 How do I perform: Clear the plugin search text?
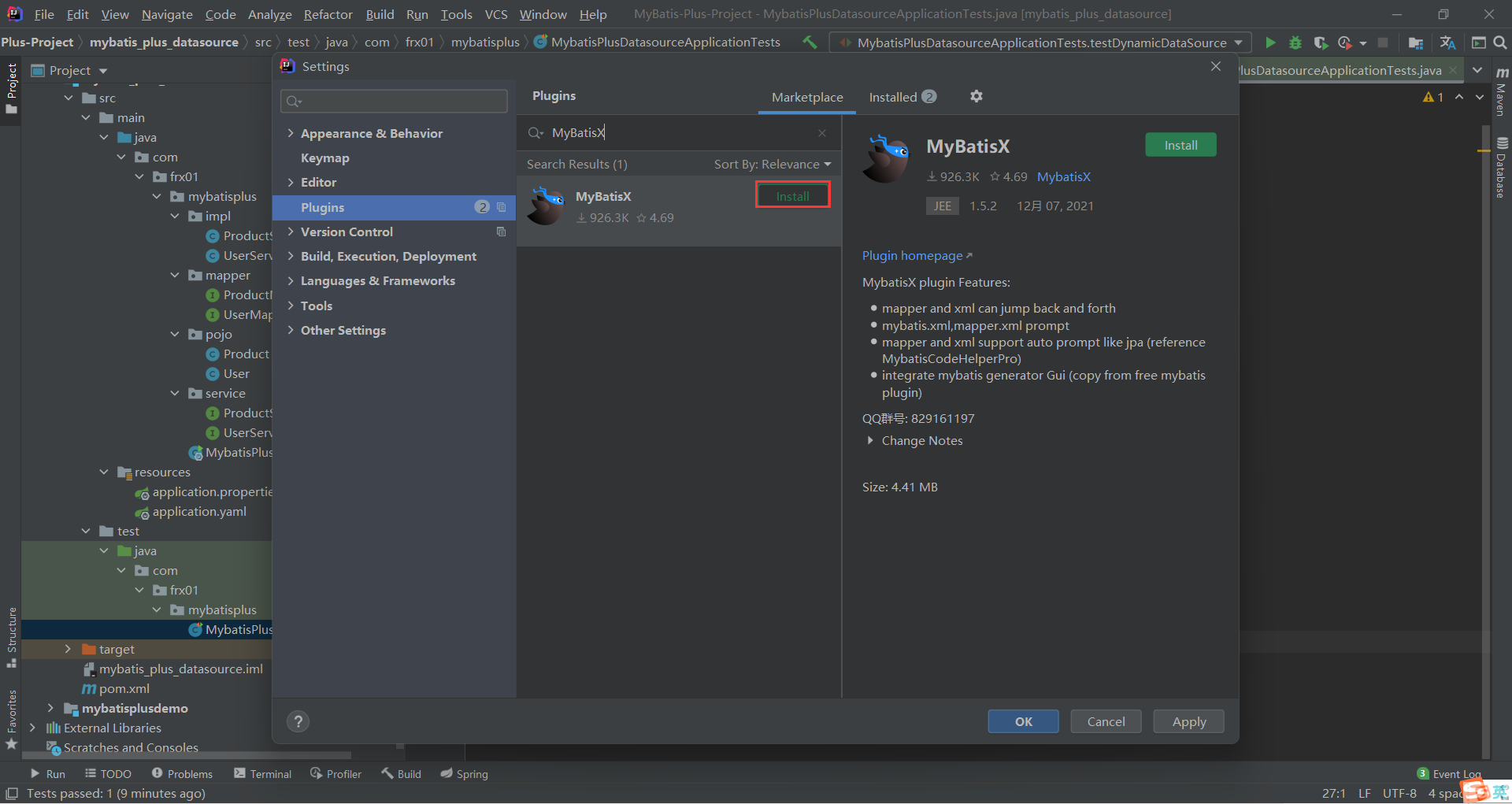[822, 133]
